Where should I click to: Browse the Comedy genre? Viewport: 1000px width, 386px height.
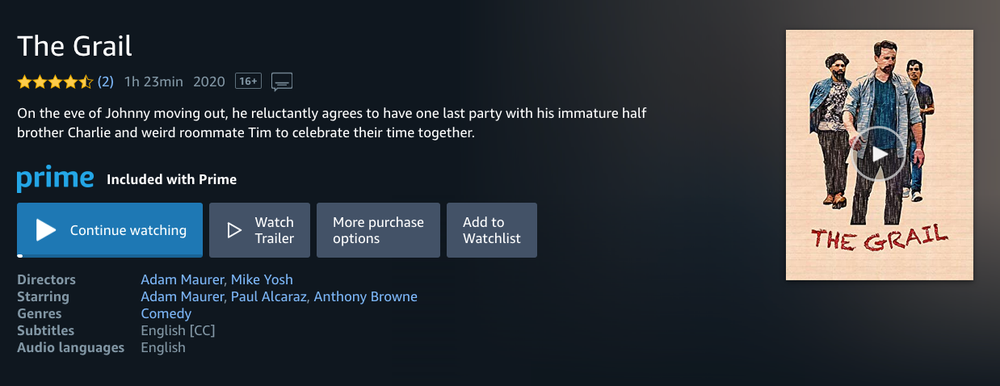click(166, 314)
